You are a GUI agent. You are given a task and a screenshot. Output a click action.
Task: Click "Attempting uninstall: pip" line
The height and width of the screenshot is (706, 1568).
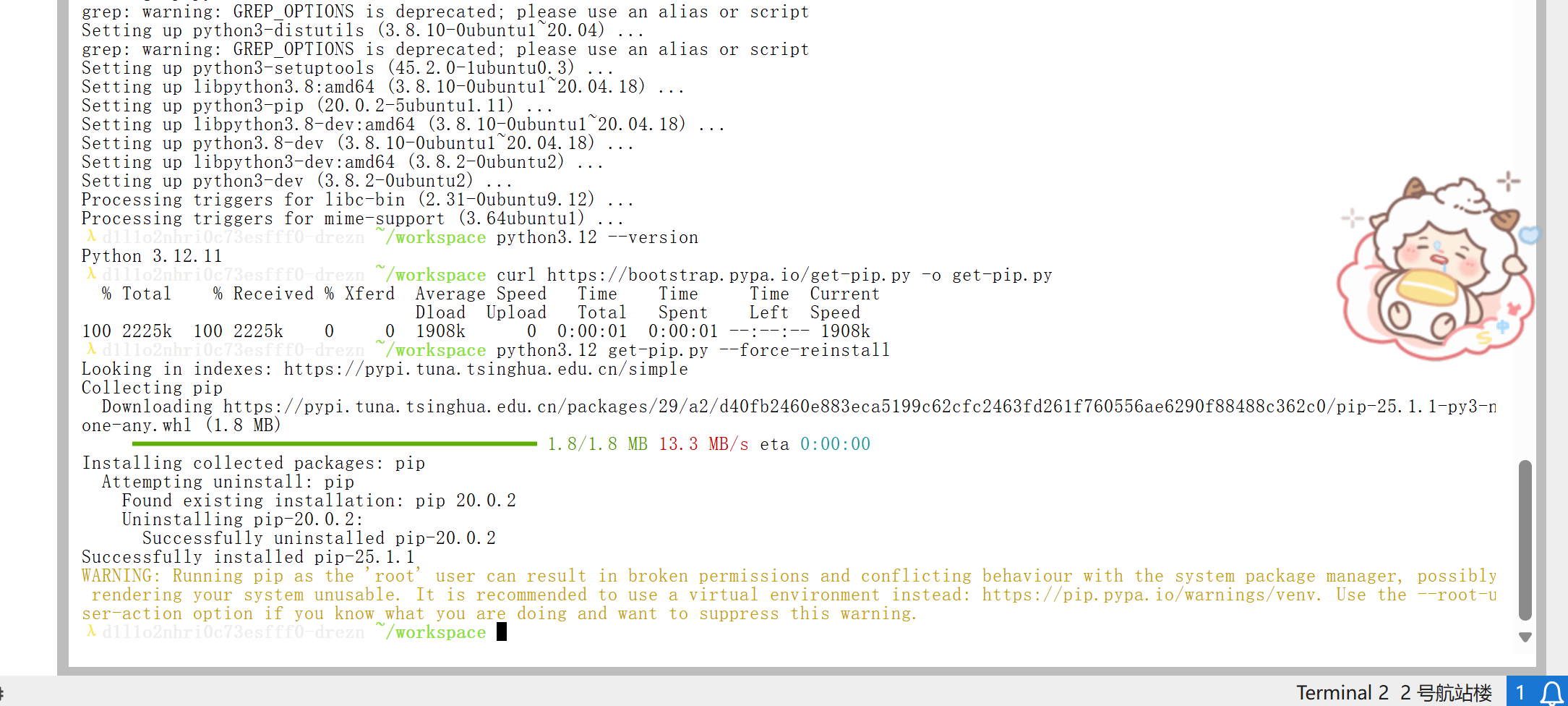228,482
